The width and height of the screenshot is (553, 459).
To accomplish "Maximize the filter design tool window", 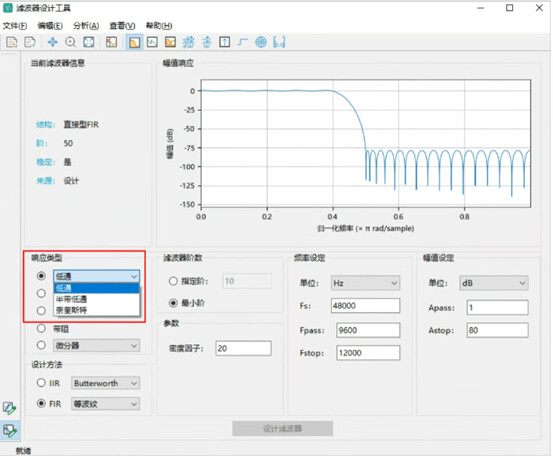I will pyautogui.click(x=510, y=8).
